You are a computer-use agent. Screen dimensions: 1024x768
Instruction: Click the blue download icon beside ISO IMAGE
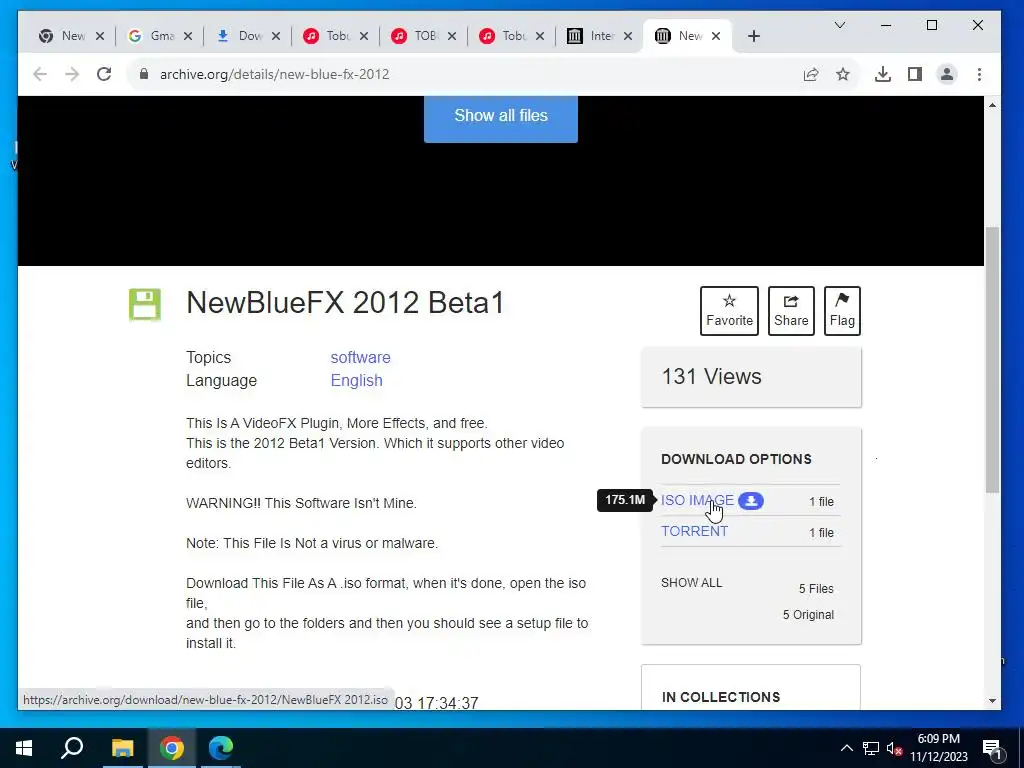point(751,501)
